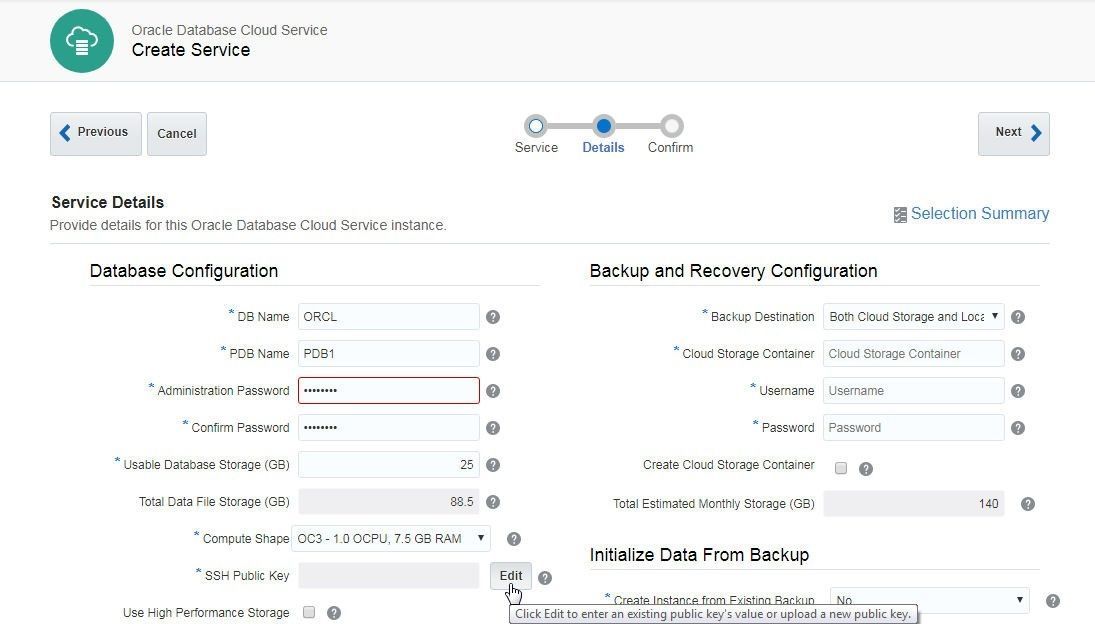The width and height of the screenshot is (1095, 624).
Task: Edit Usable Database Storage value
Action: coord(389,465)
